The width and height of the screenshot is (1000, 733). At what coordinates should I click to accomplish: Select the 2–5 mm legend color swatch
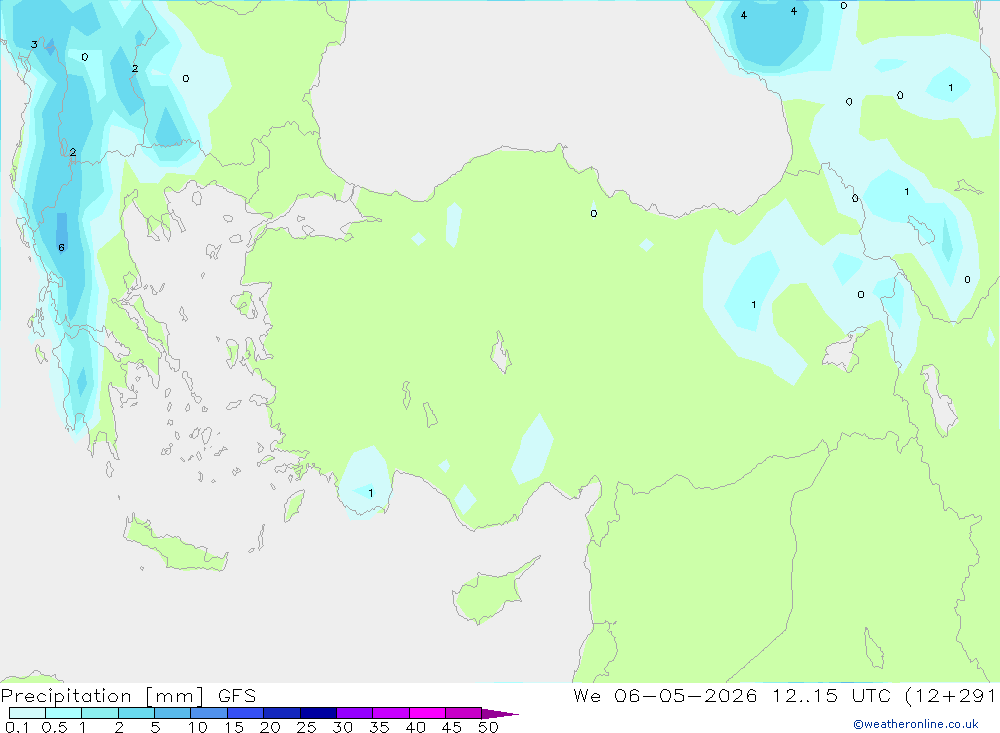click(136, 713)
